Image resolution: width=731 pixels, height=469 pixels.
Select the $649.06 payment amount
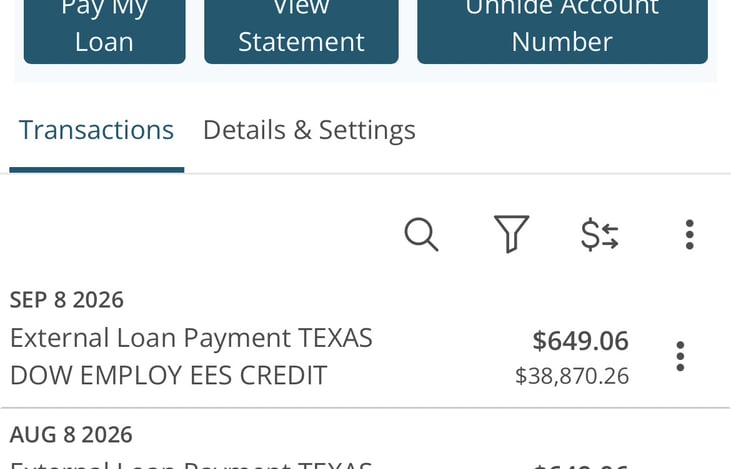[580, 341]
